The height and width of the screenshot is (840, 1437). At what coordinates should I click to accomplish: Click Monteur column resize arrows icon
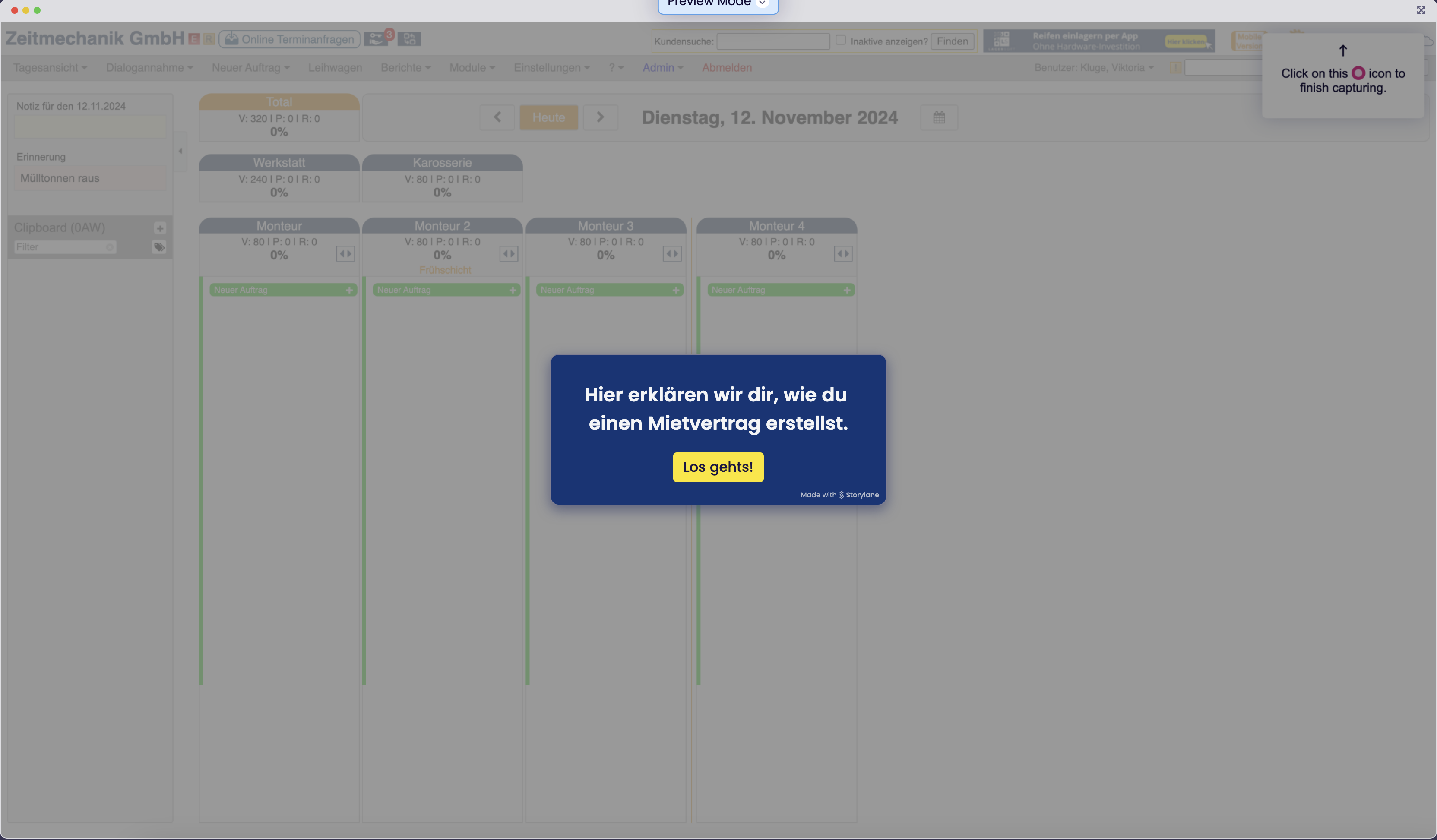(345, 253)
